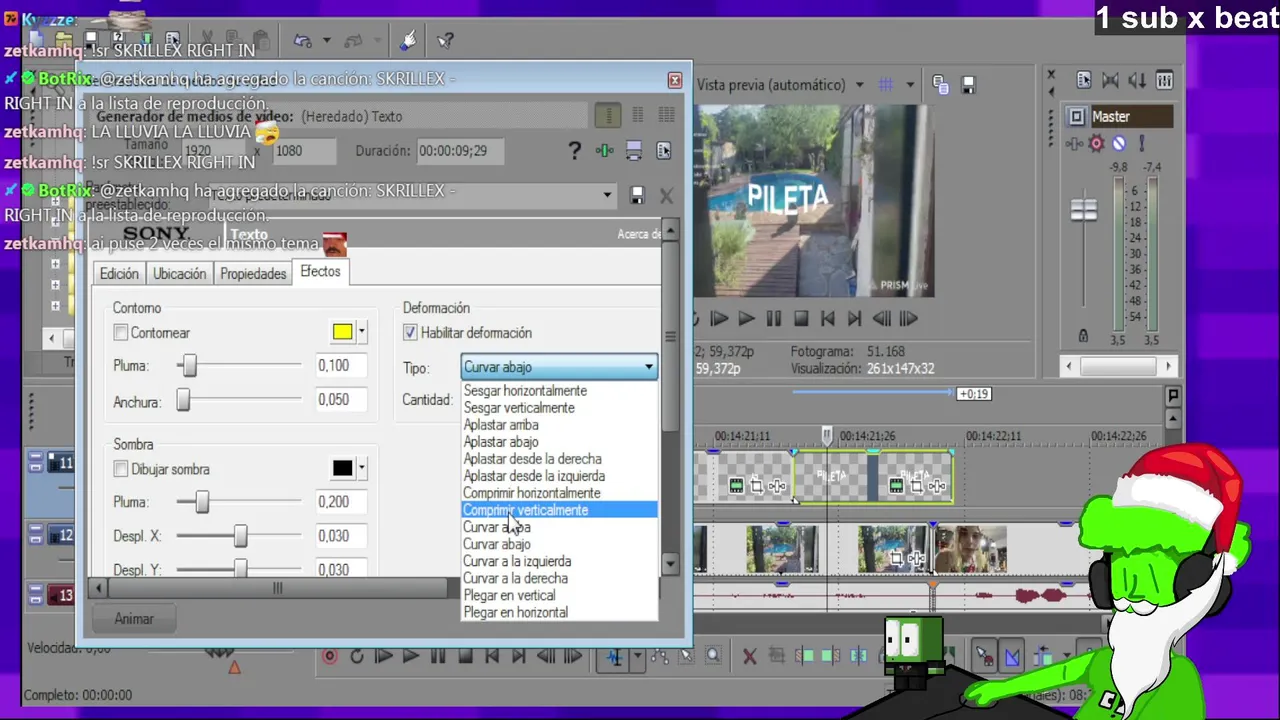Image resolution: width=1280 pixels, height=720 pixels.
Task: Click the downmix speaker icon above Master
Action: coord(1137,80)
